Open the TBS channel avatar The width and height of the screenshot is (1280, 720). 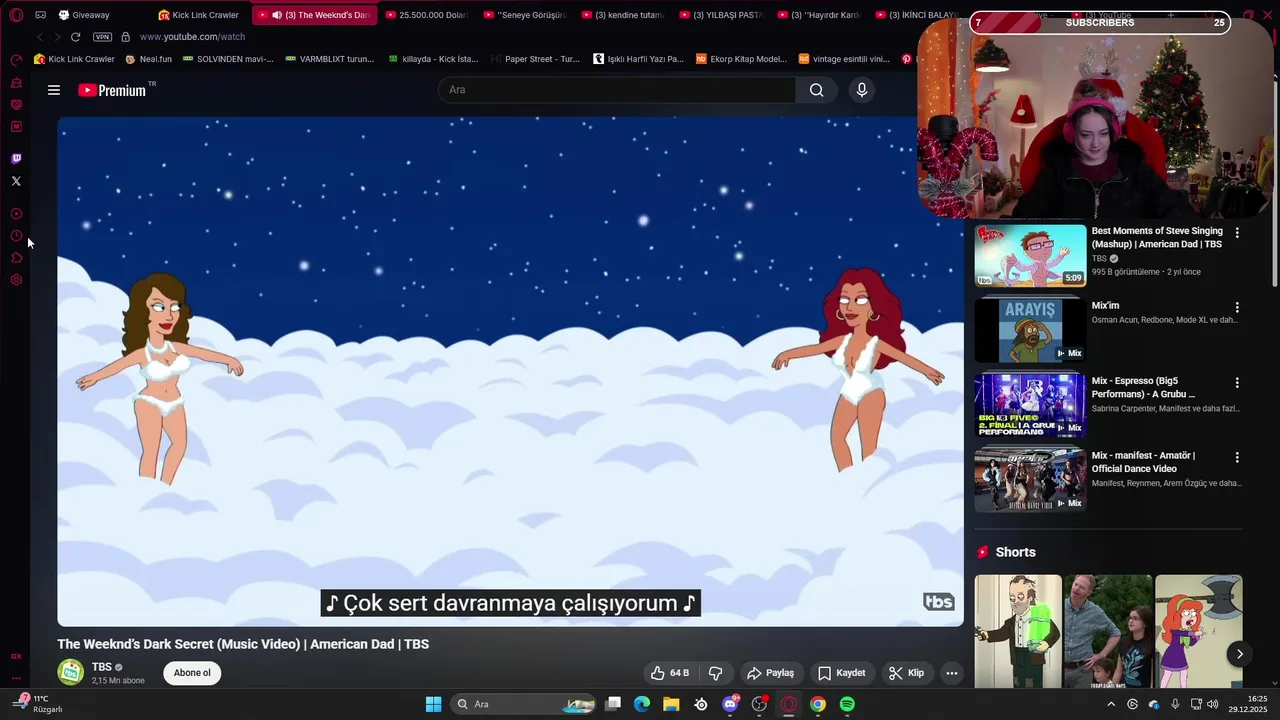point(70,673)
